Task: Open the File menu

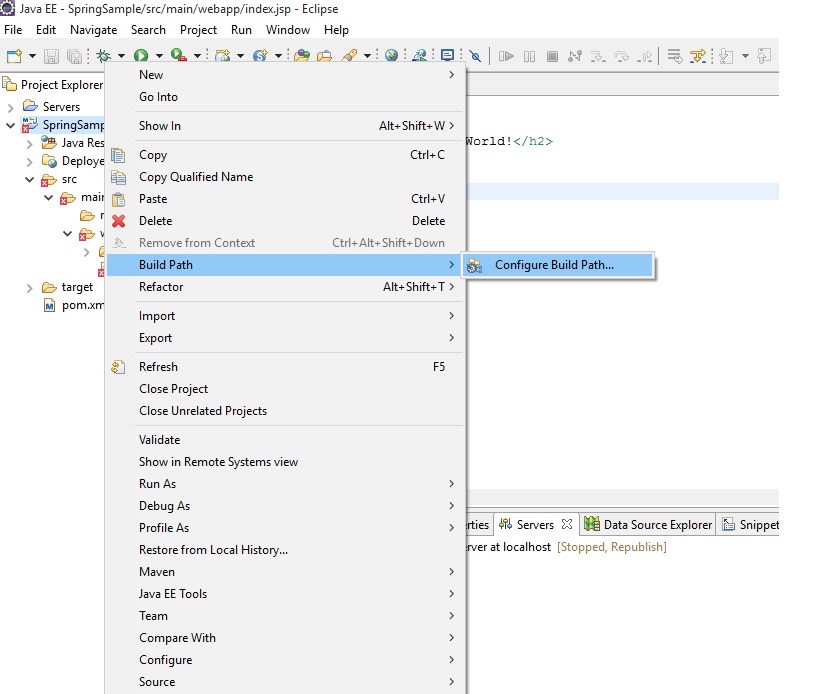Action: (x=13, y=30)
